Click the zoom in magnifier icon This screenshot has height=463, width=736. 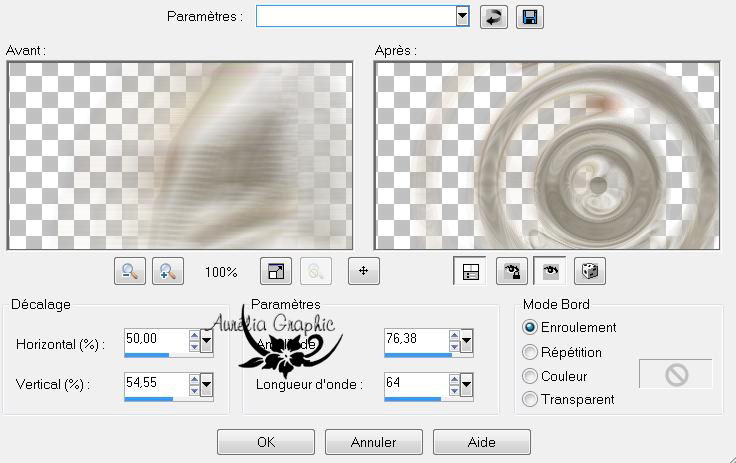[167, 271]
